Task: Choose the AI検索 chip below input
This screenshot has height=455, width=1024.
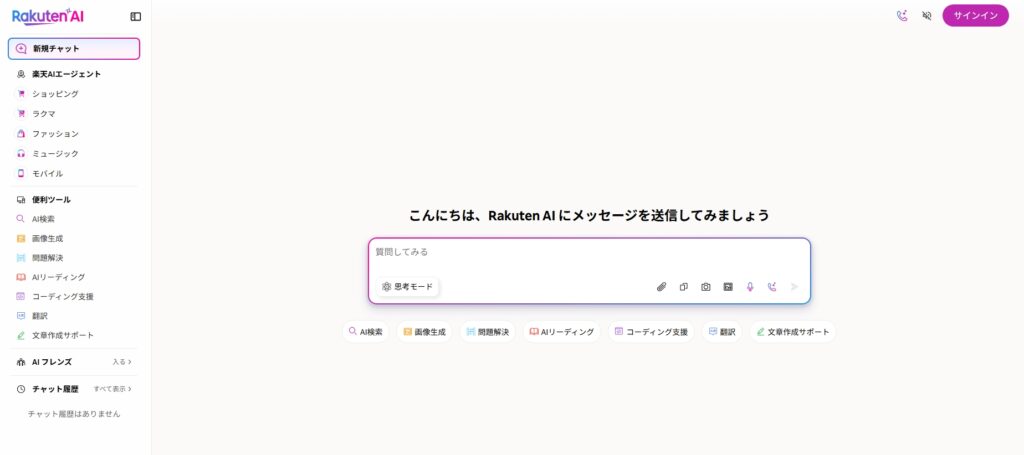Action: pyautogui.click(x=366, y=332)
